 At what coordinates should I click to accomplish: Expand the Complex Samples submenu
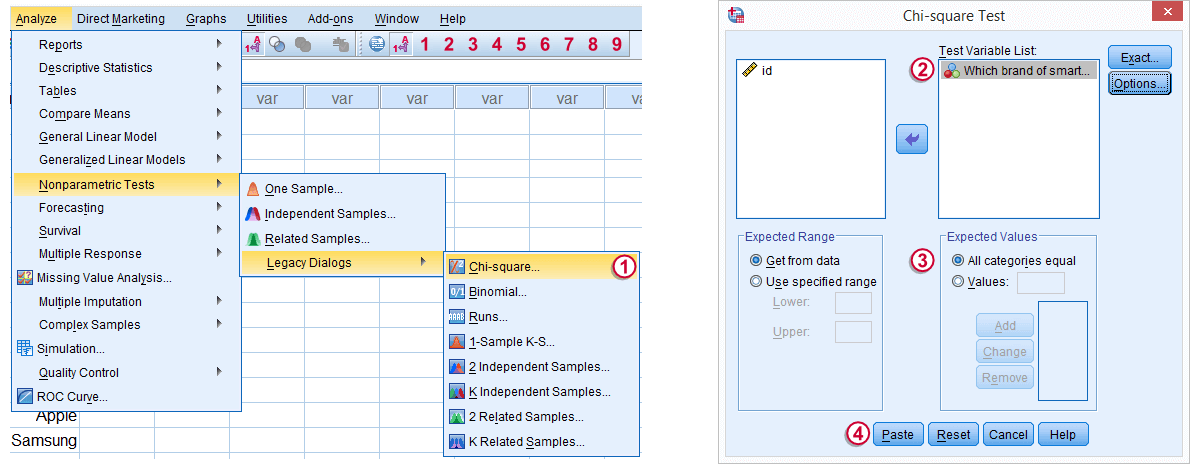(126, 324)
